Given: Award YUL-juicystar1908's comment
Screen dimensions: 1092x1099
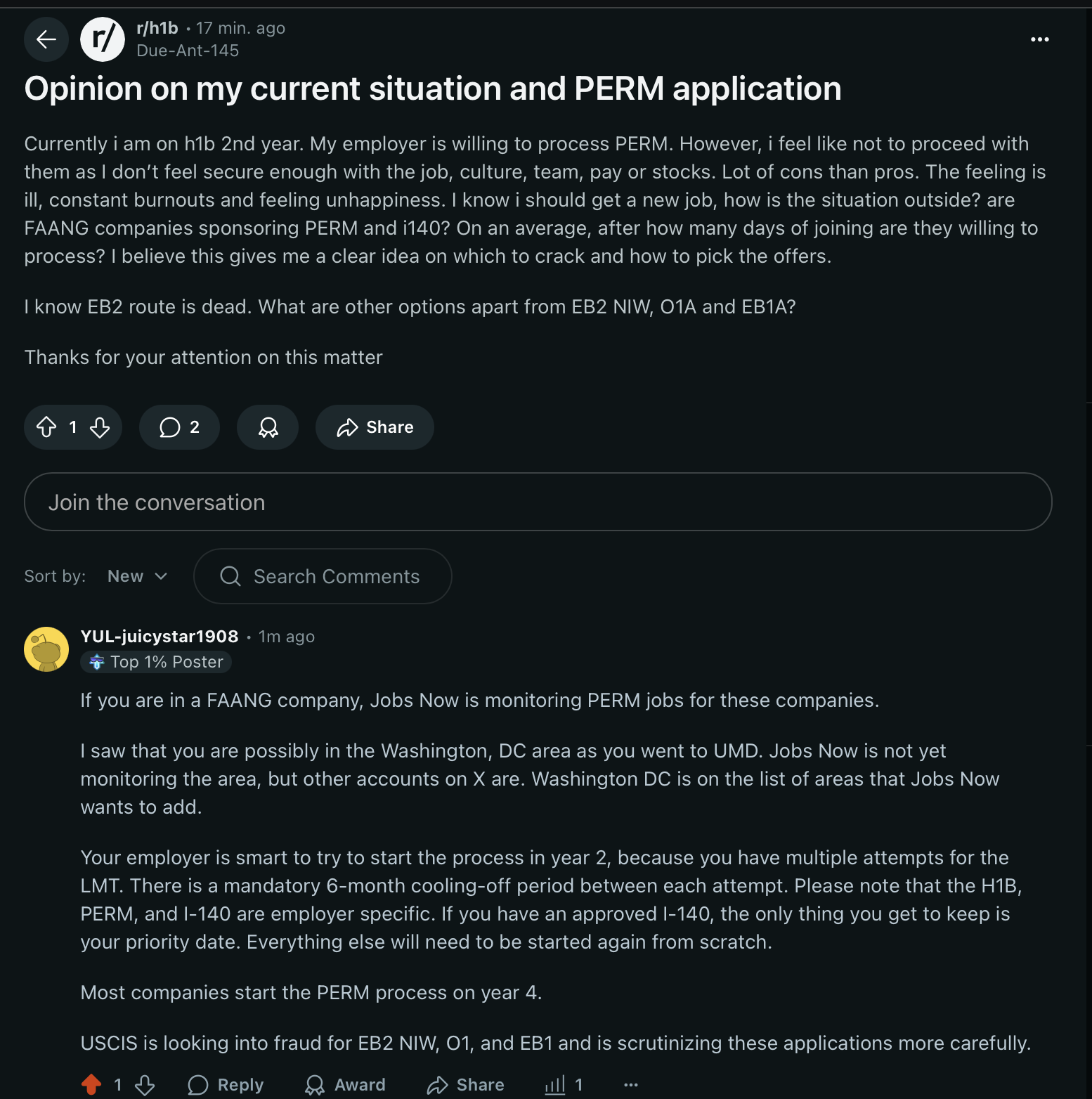Looking at the screenshot, I should click(x=345, y=1084).
